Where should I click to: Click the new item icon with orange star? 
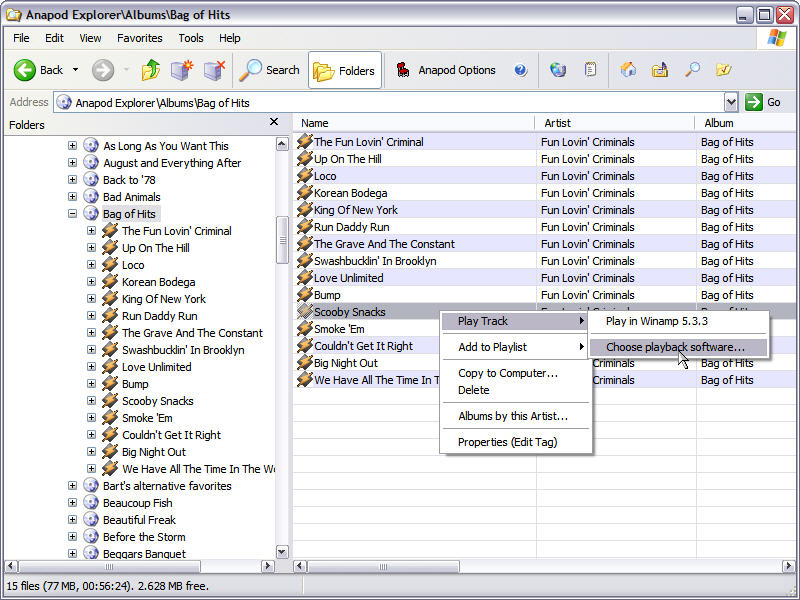182,70
